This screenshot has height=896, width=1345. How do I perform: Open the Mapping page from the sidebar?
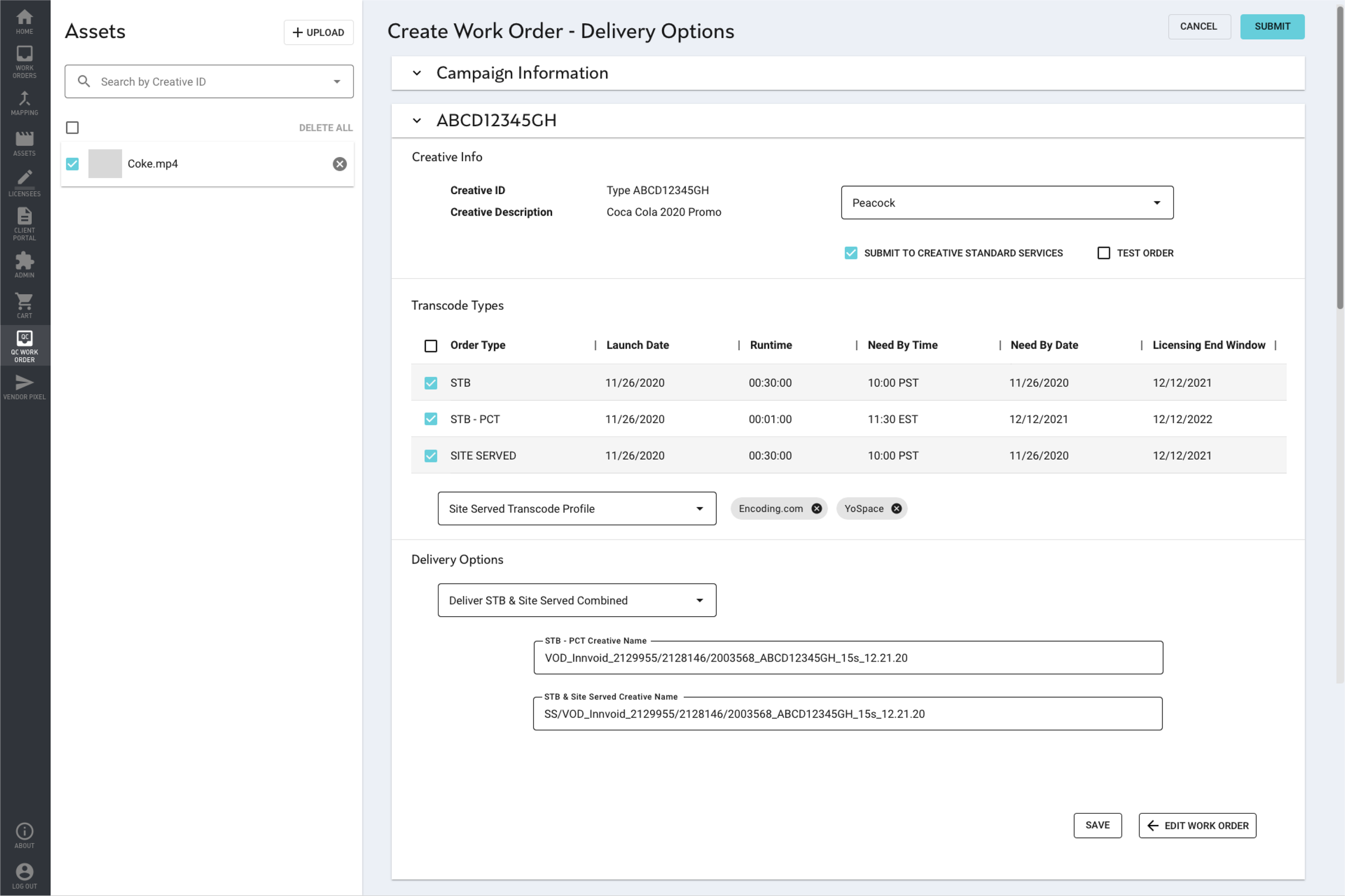24,103
